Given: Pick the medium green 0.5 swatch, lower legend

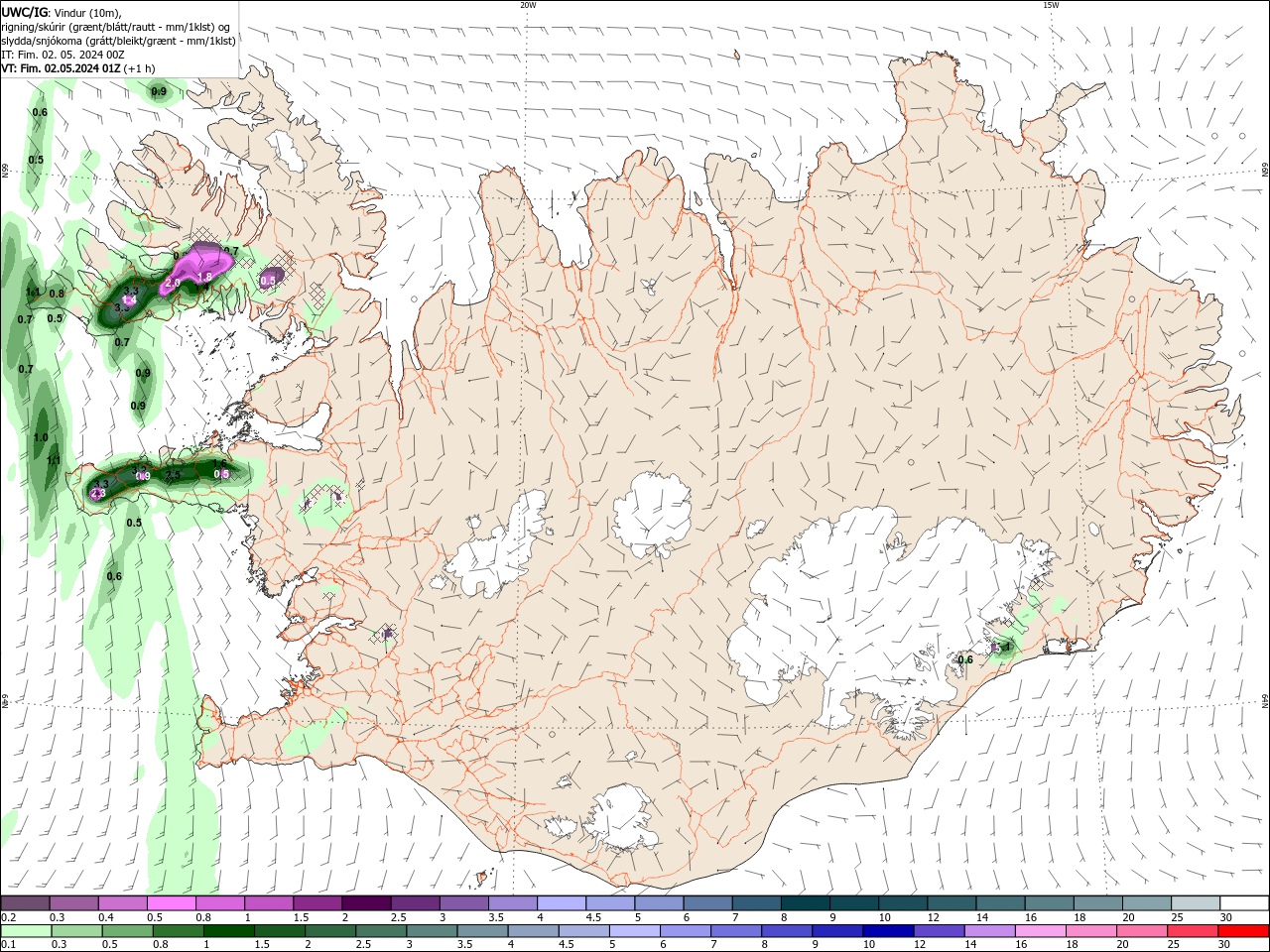Looking at the screenshot, I should click(x=126, y=930).
